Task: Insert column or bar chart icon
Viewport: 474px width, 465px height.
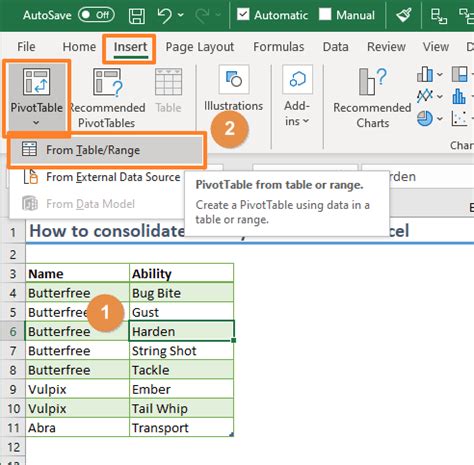Action: [425, 74]
